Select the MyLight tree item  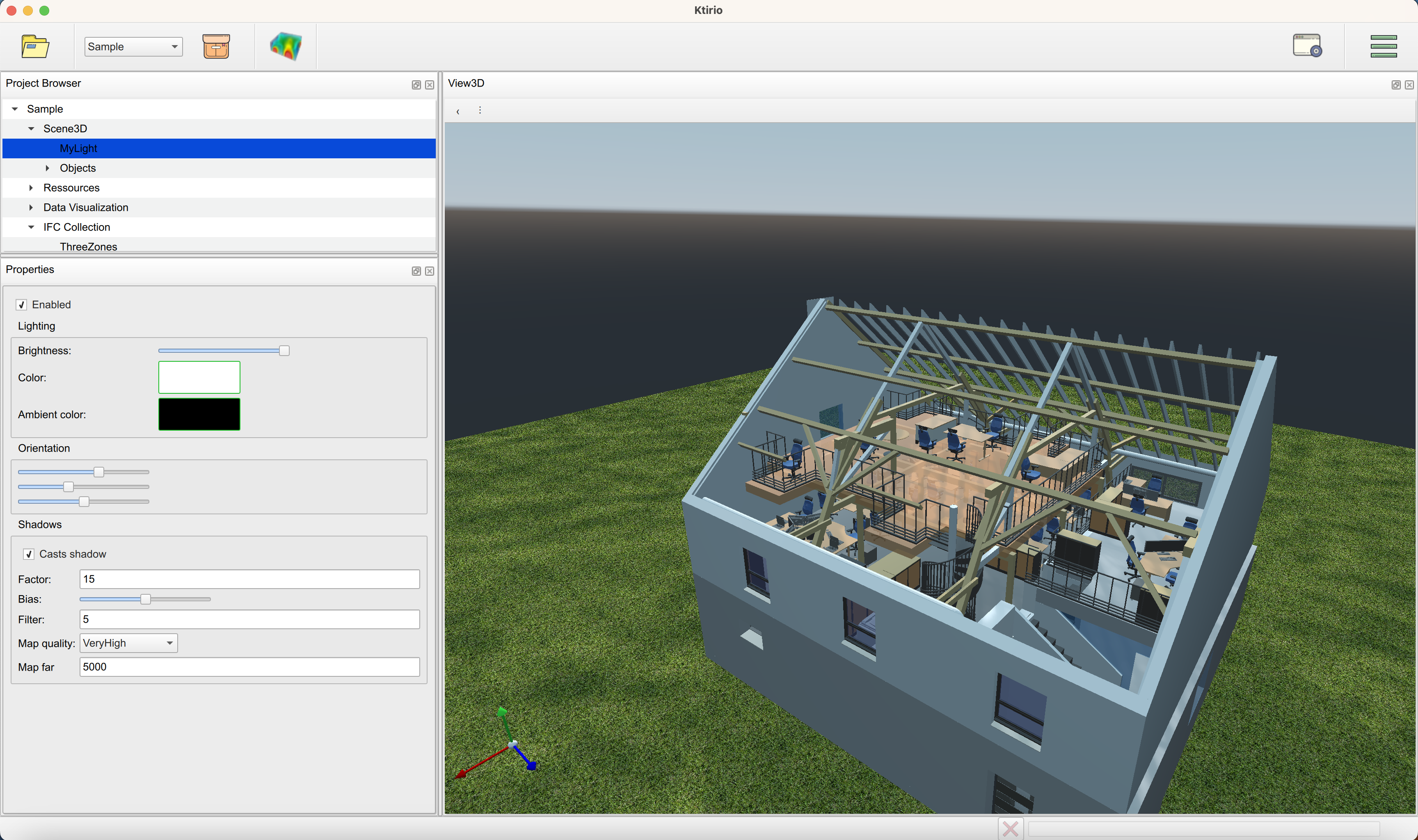pos(219,148)
